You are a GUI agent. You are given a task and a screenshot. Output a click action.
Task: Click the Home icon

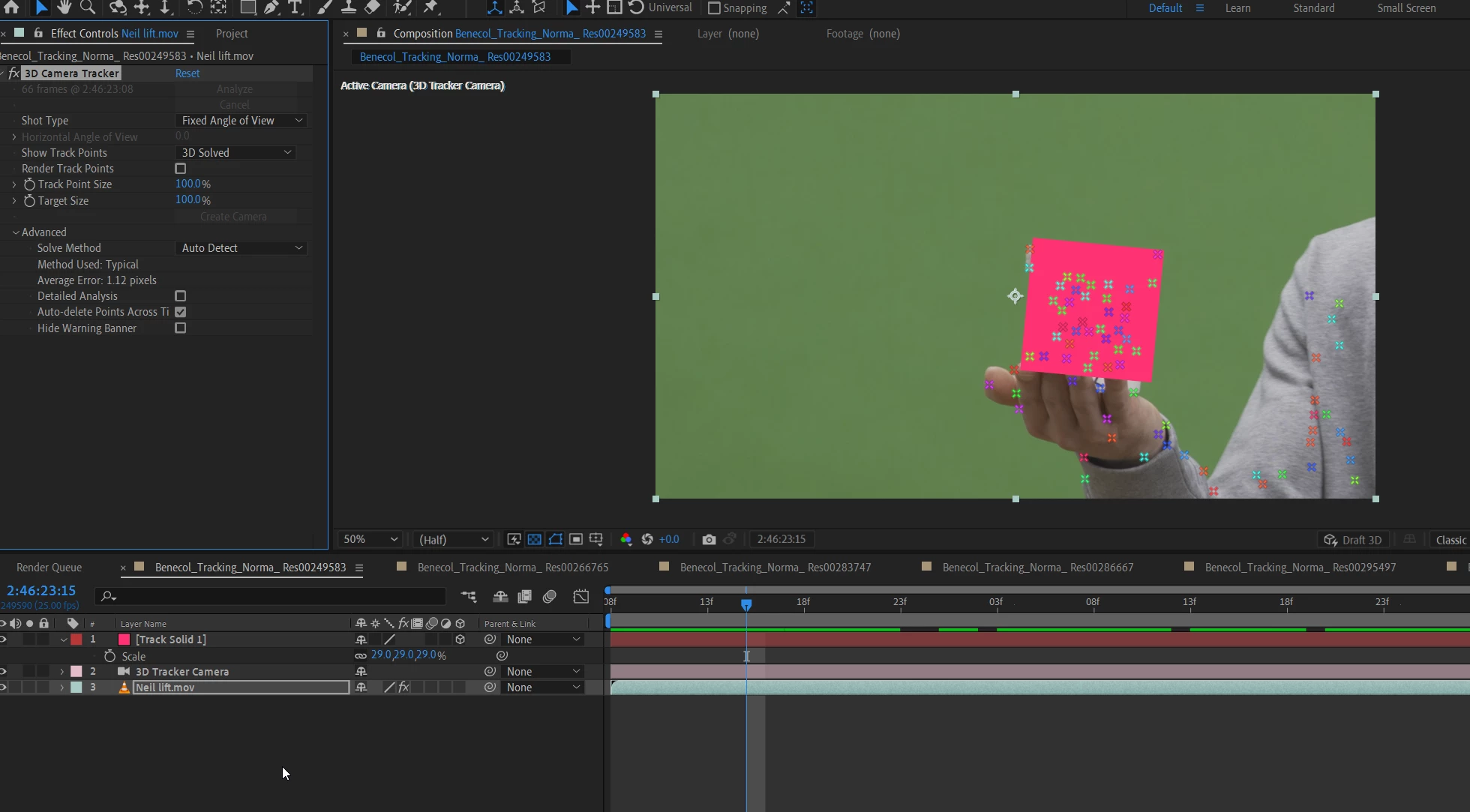pos(11,7)
